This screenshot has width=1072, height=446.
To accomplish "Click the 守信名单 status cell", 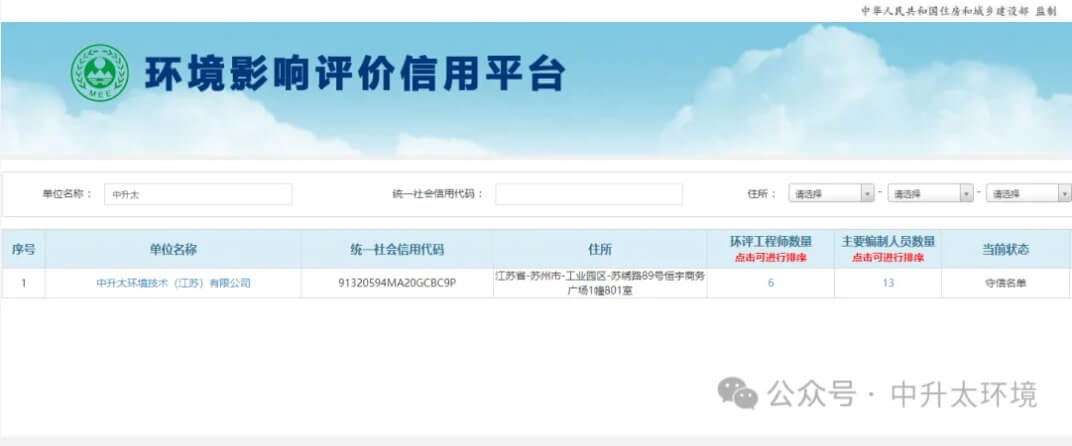I will tap(1005, 283).
